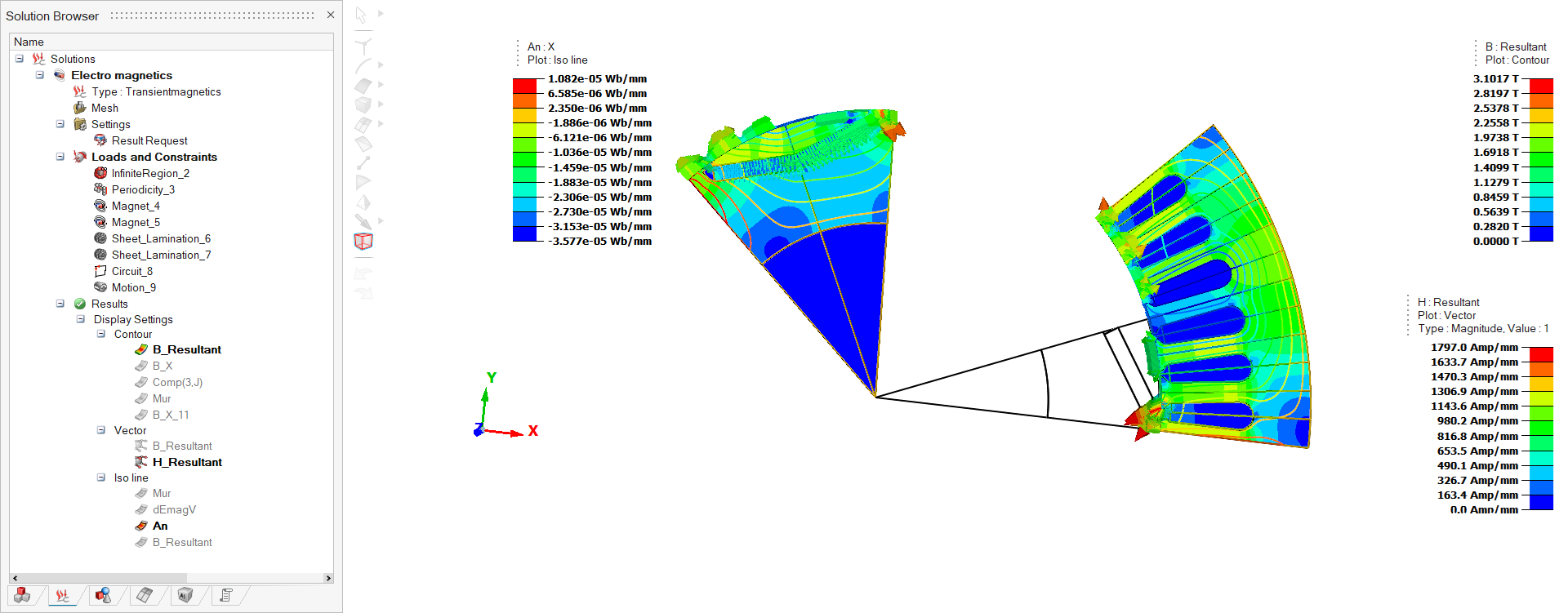Image resolution: width=1568 pixels, height=613 pixels.
Task: Select the solid cube tool
Action: [363, 104]
